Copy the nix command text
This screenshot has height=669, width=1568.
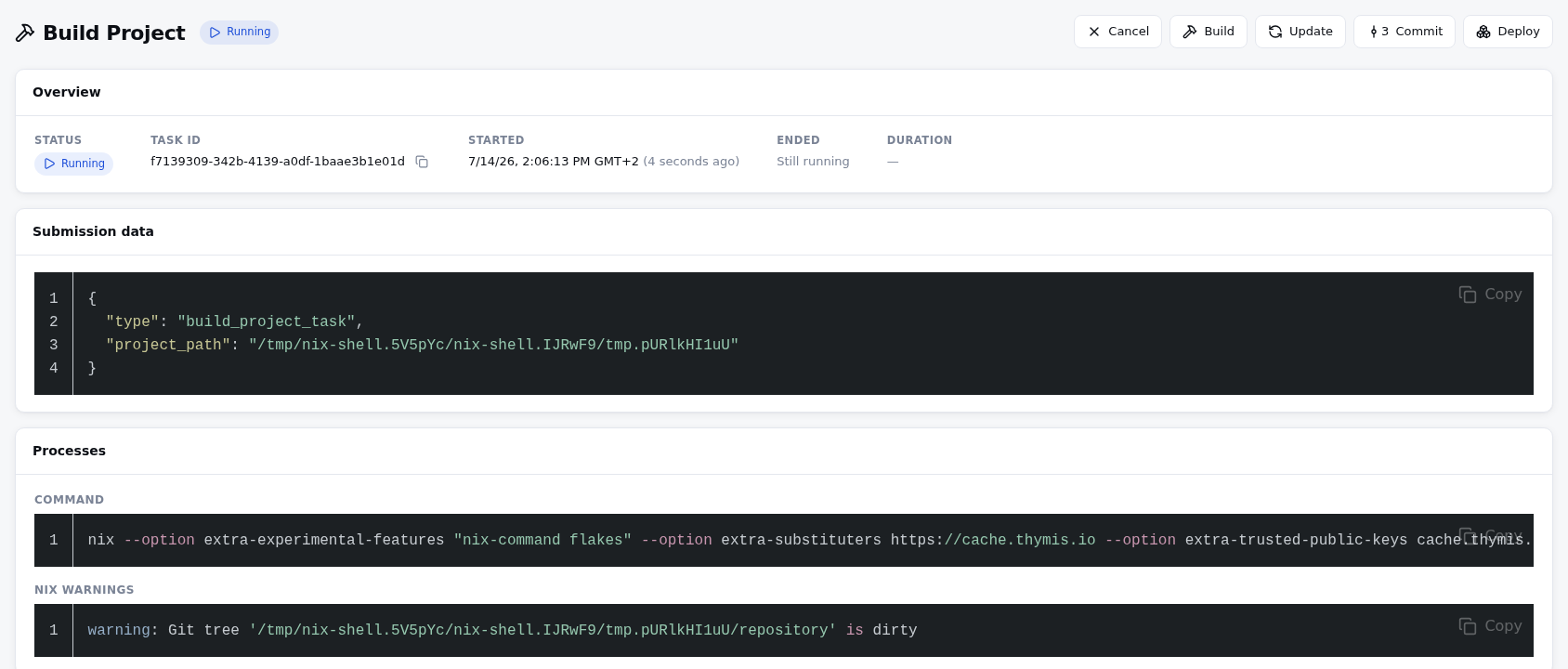[1490, 536]
